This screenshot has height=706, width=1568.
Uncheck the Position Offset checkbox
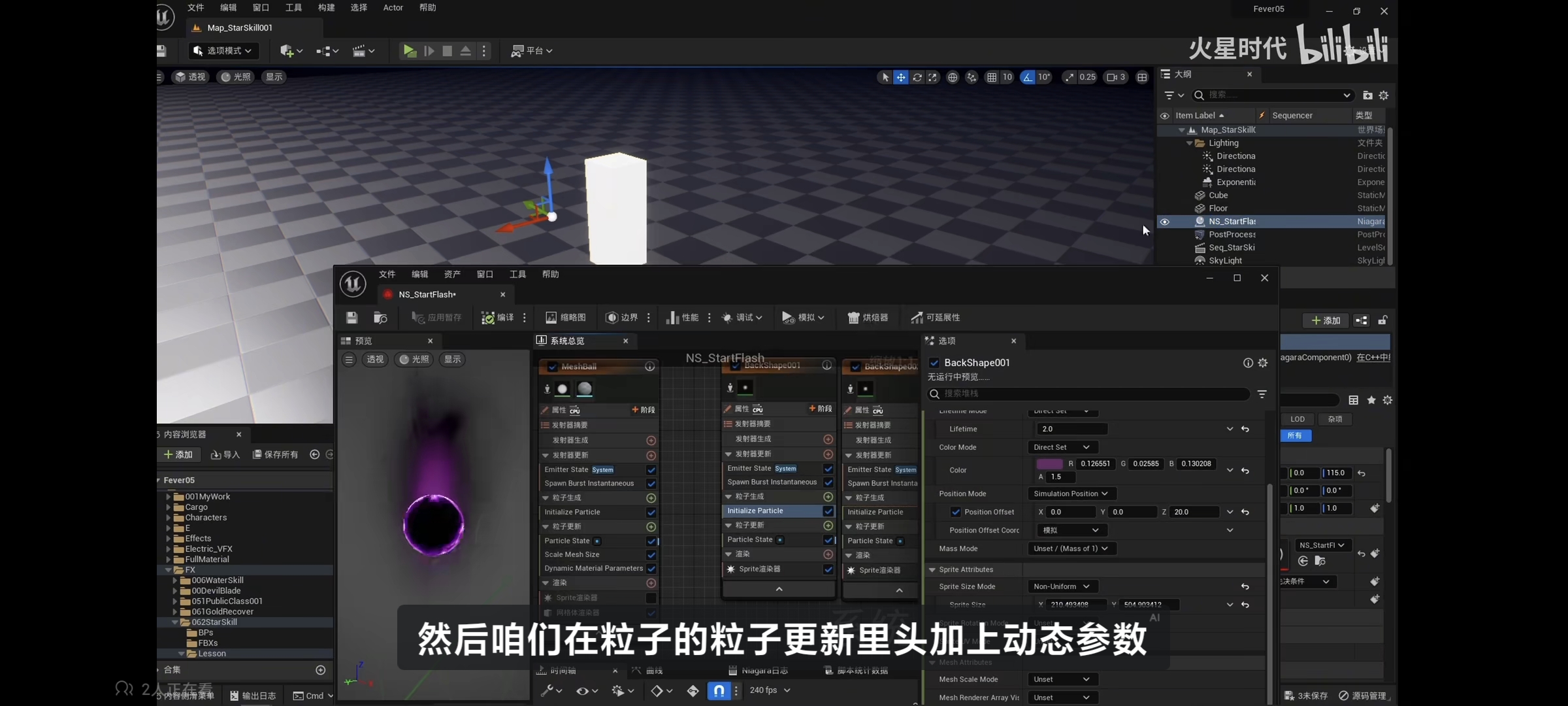click(x=956, y=512)
